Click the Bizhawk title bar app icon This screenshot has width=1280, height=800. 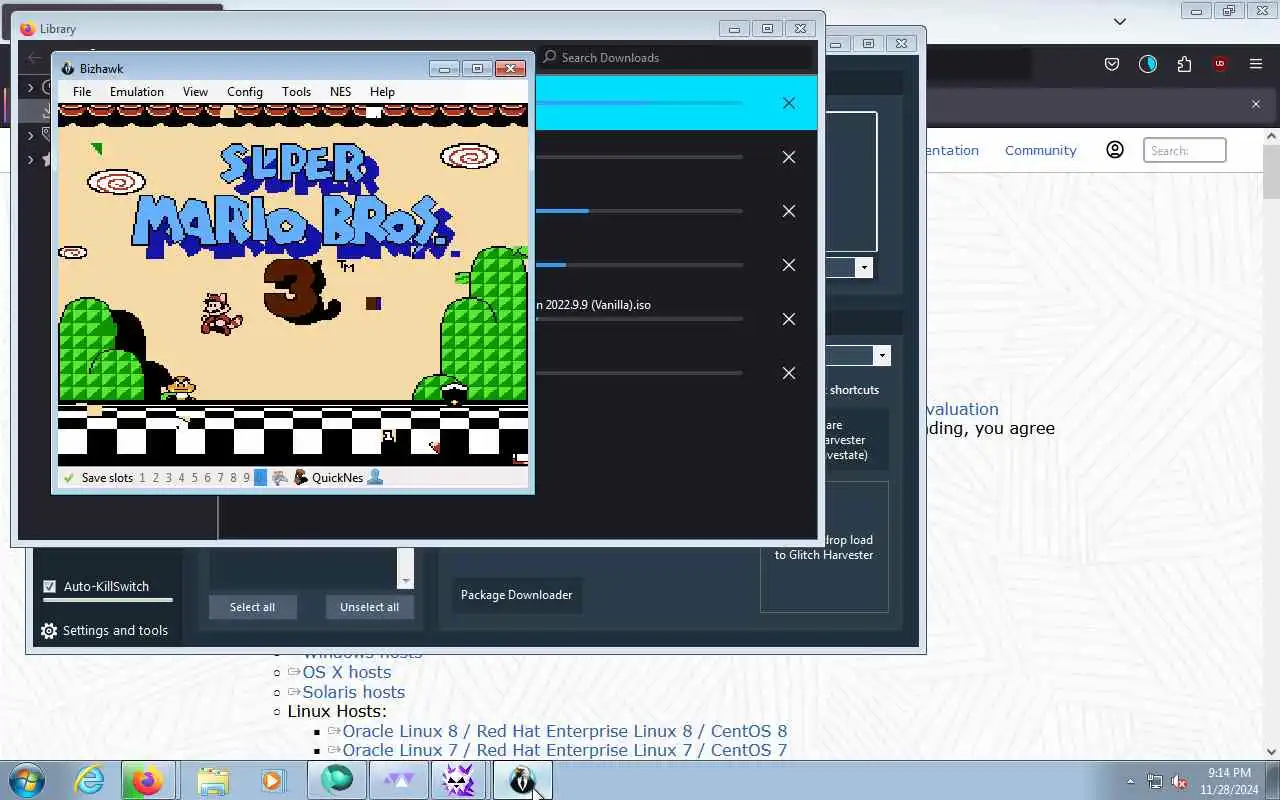pyautogui.click(x=68, y=69)
